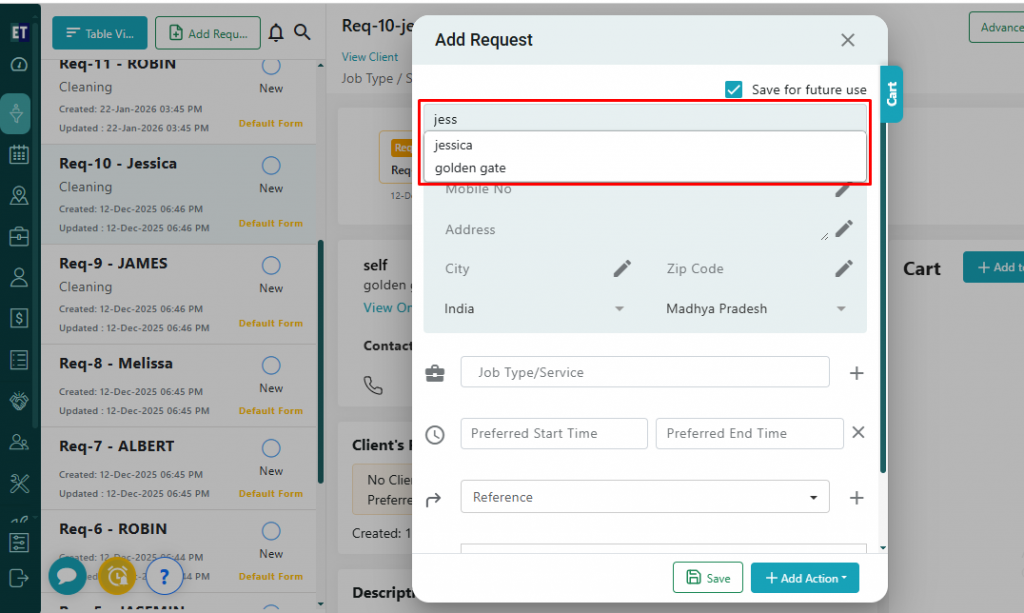
Task: Follow the View Client link
Action: [x=370, y=57]
